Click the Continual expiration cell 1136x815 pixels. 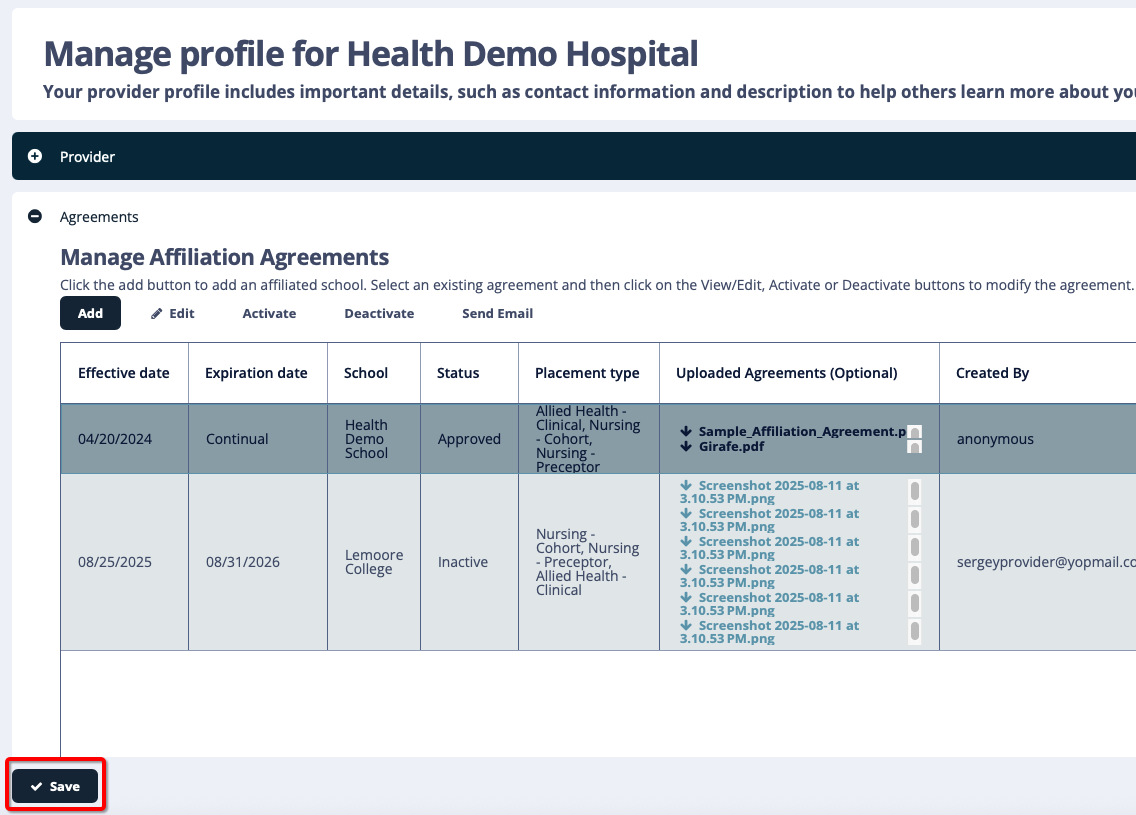click(x=258, y=439)
